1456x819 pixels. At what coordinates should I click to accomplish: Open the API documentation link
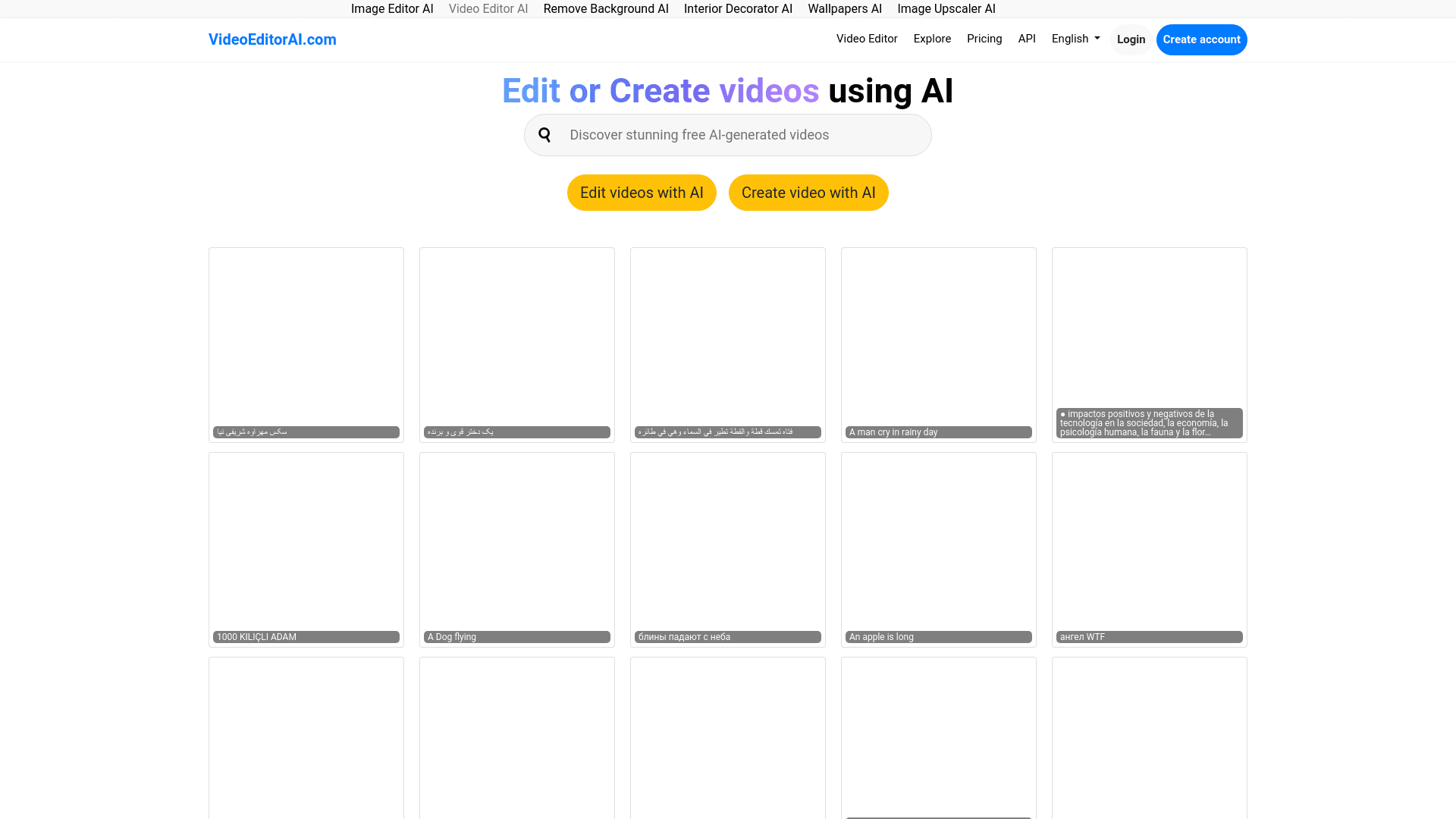[x=1027, y=39]
